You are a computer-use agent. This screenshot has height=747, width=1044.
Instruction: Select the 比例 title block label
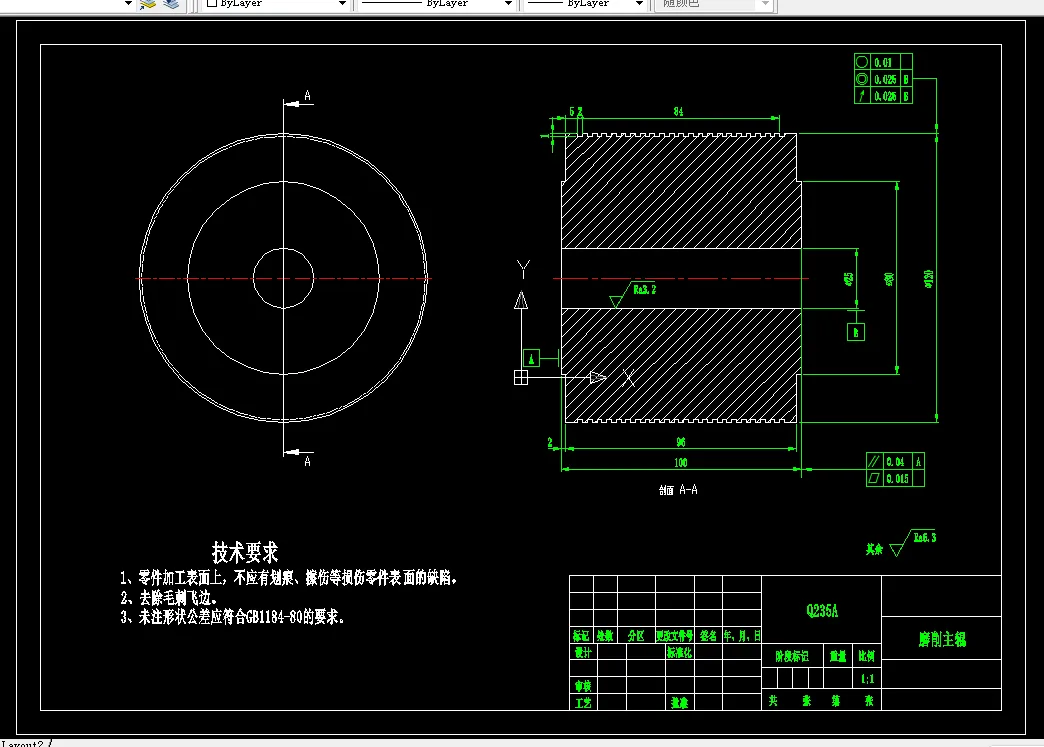coord(866,656)
